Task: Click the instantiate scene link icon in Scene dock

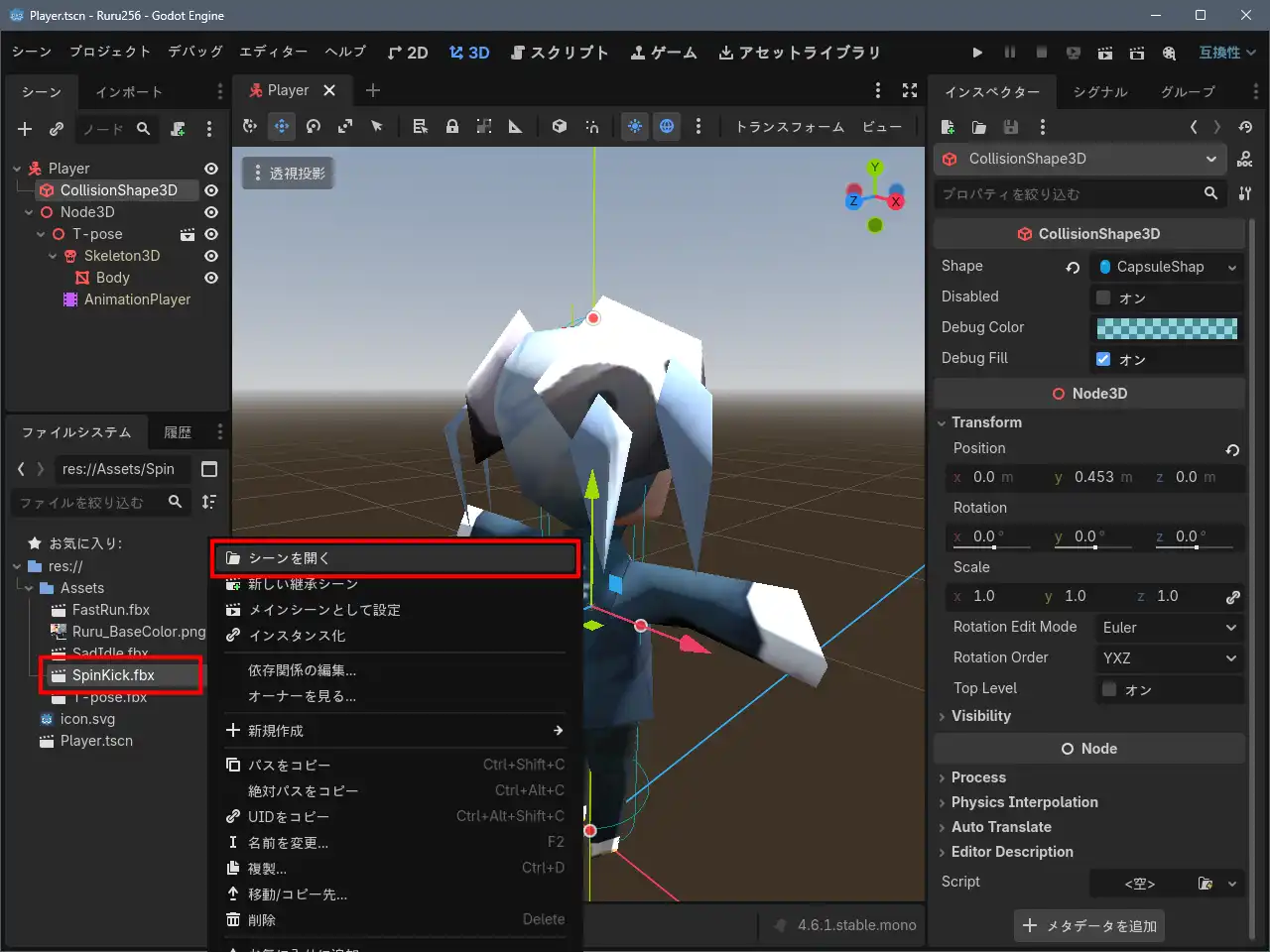Action: click(x=57, y=129)
